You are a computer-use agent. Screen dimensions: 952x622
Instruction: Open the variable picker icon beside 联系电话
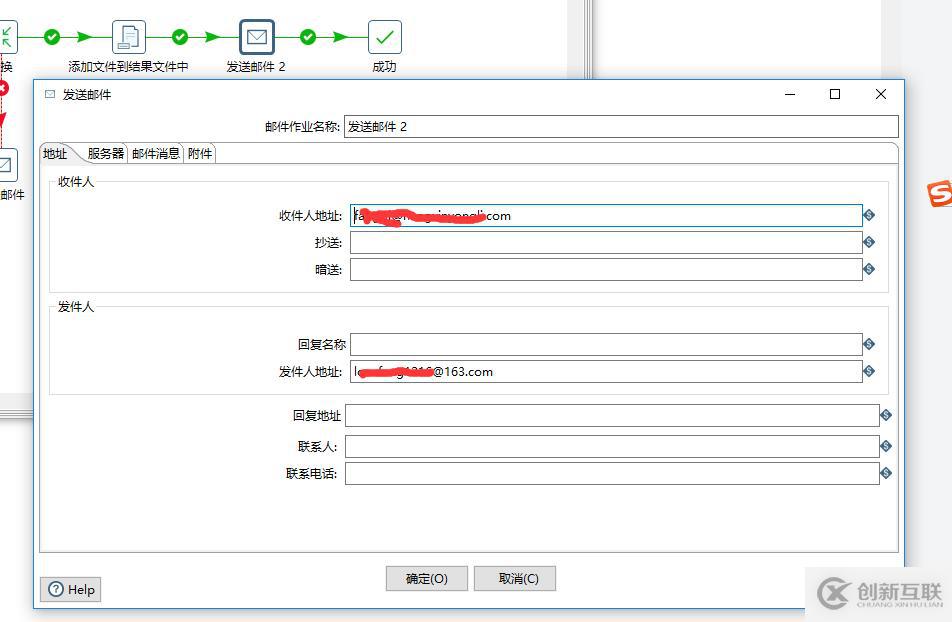885,472
